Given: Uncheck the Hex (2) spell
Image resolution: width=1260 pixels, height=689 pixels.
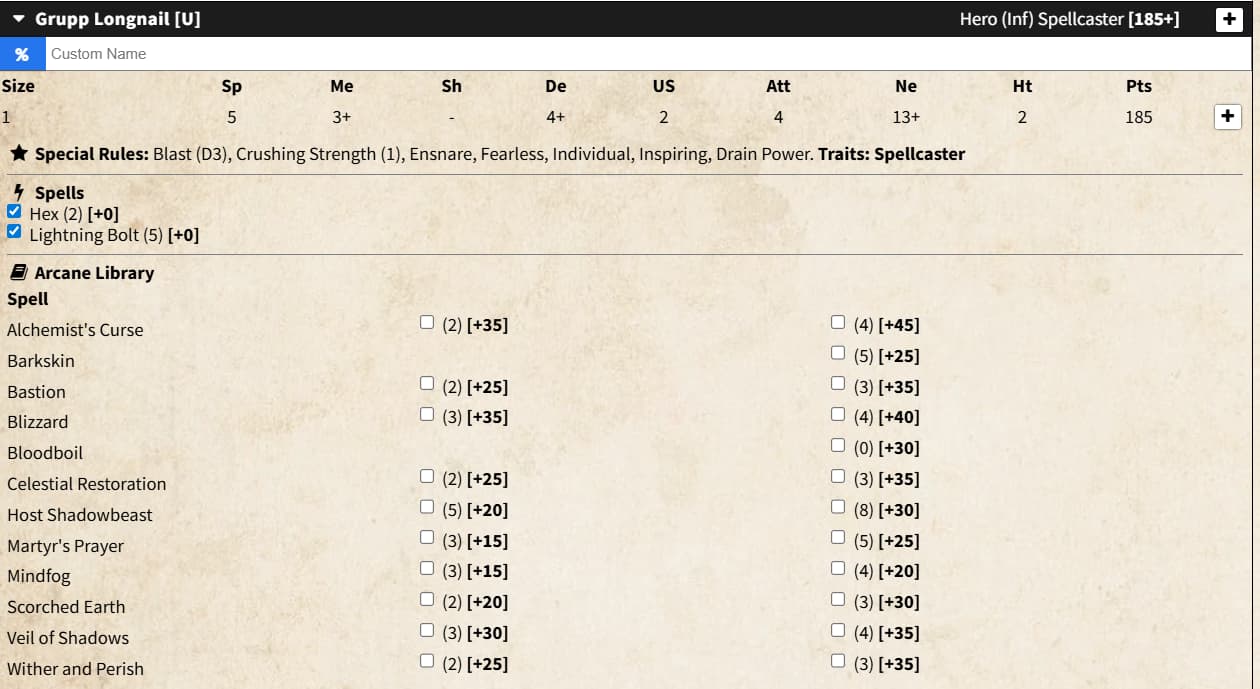Looking at the screenshot, I should point(14,212).
